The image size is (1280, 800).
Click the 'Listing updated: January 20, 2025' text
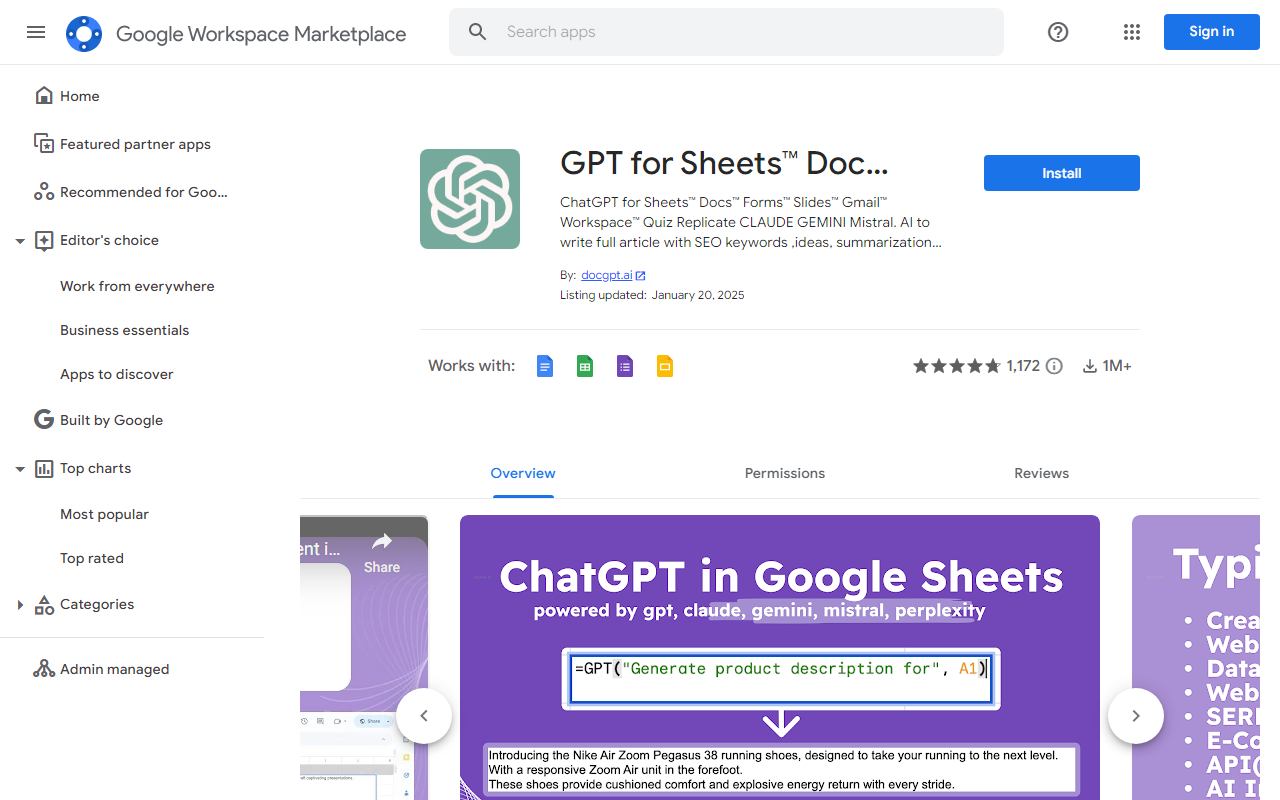click(x=652, y=295)
